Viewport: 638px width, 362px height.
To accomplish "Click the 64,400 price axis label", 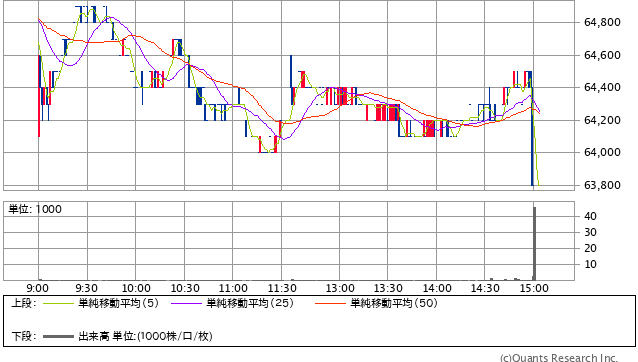I will (602, 87).
